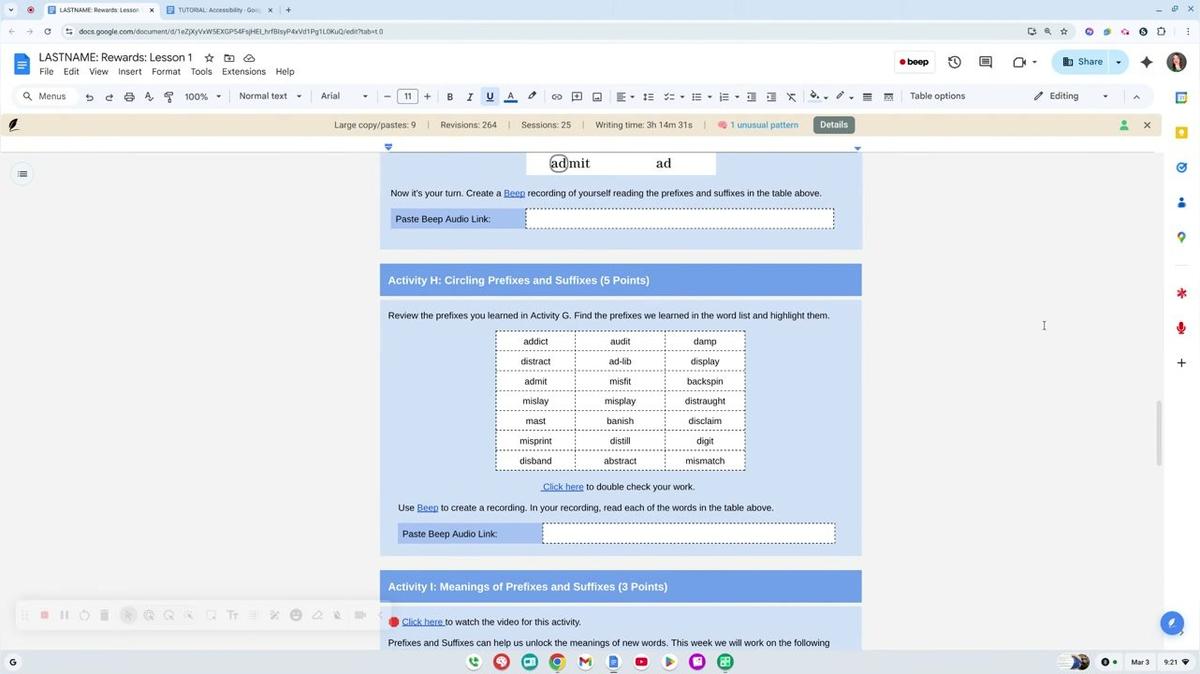Select the print icon in the toolbar
The image size is (1200, 674).
click(x=129, y=96)
